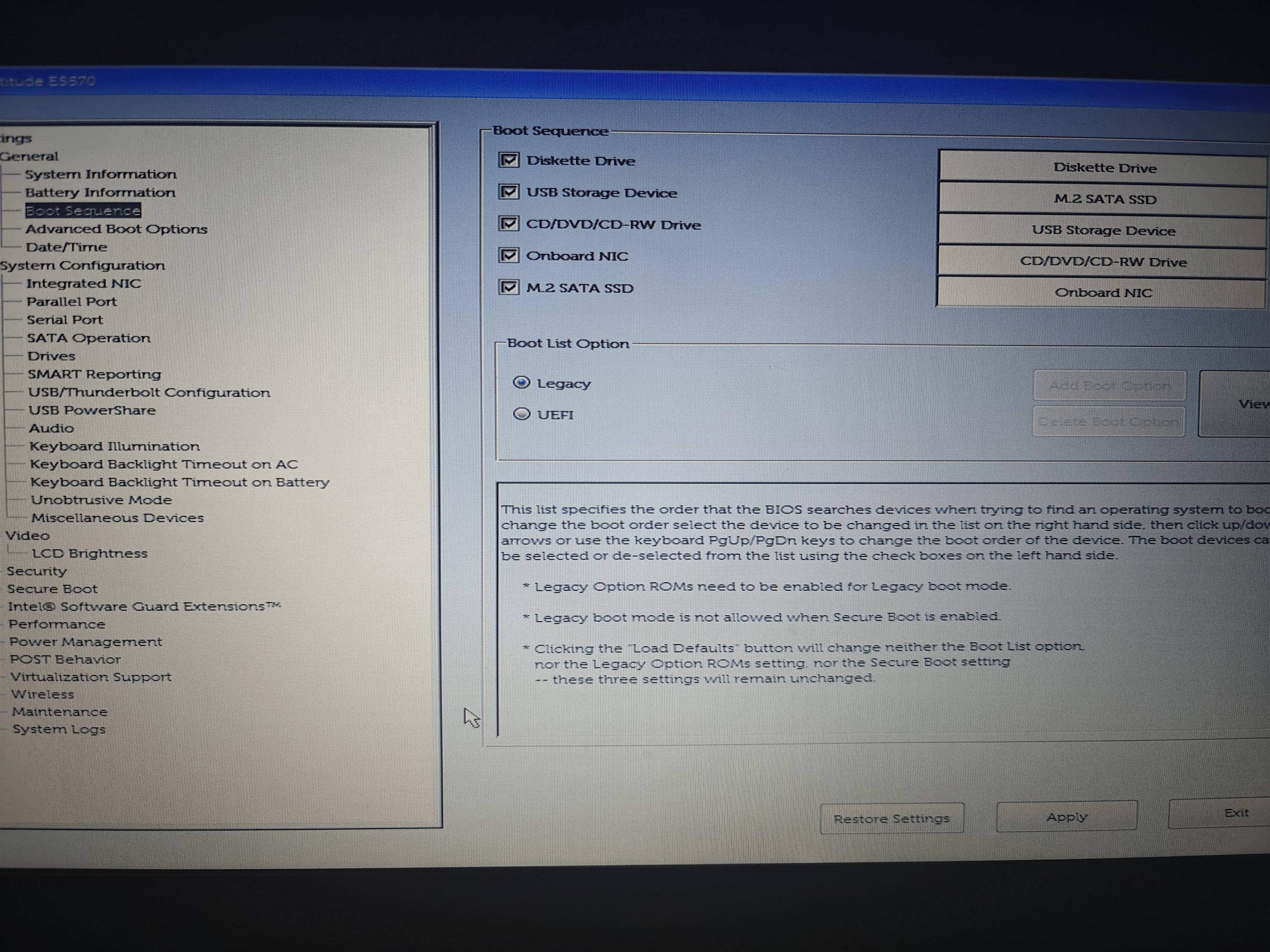Select USB/Thunderbolt Configuration item
1270x952 pixels.
[x=149, y=392]
